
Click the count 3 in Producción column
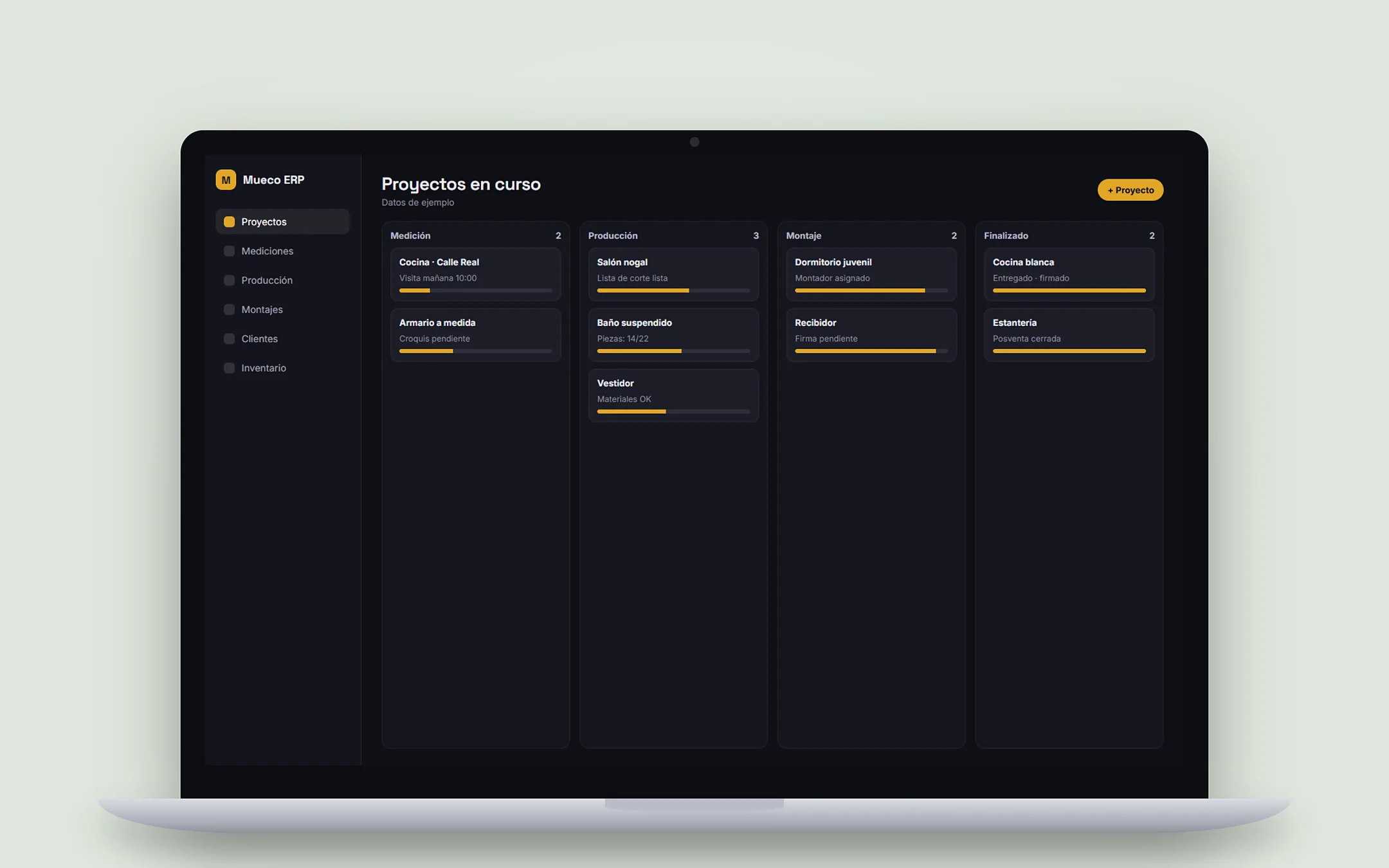[x=756, y=236]
